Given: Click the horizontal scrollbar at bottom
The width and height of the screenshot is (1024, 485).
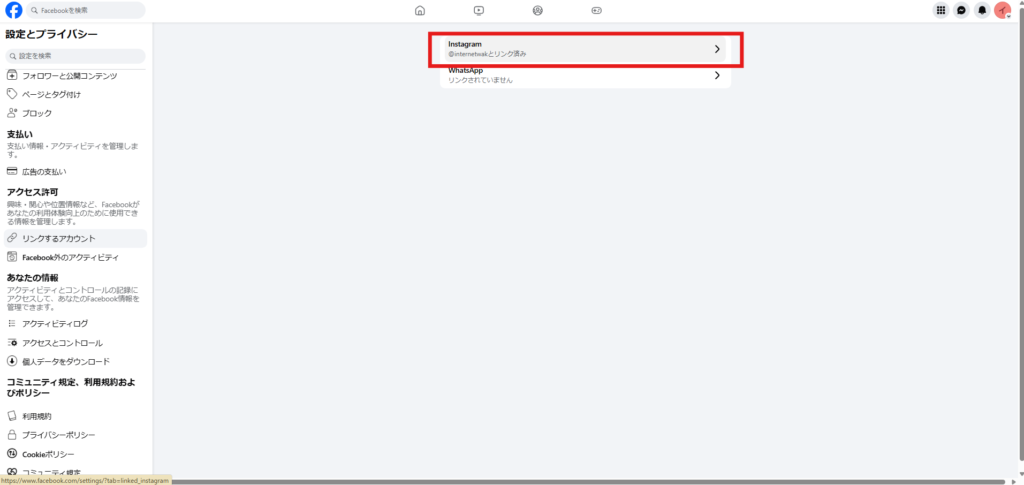Looking at the screenshot, I should [x=588, y=482].
